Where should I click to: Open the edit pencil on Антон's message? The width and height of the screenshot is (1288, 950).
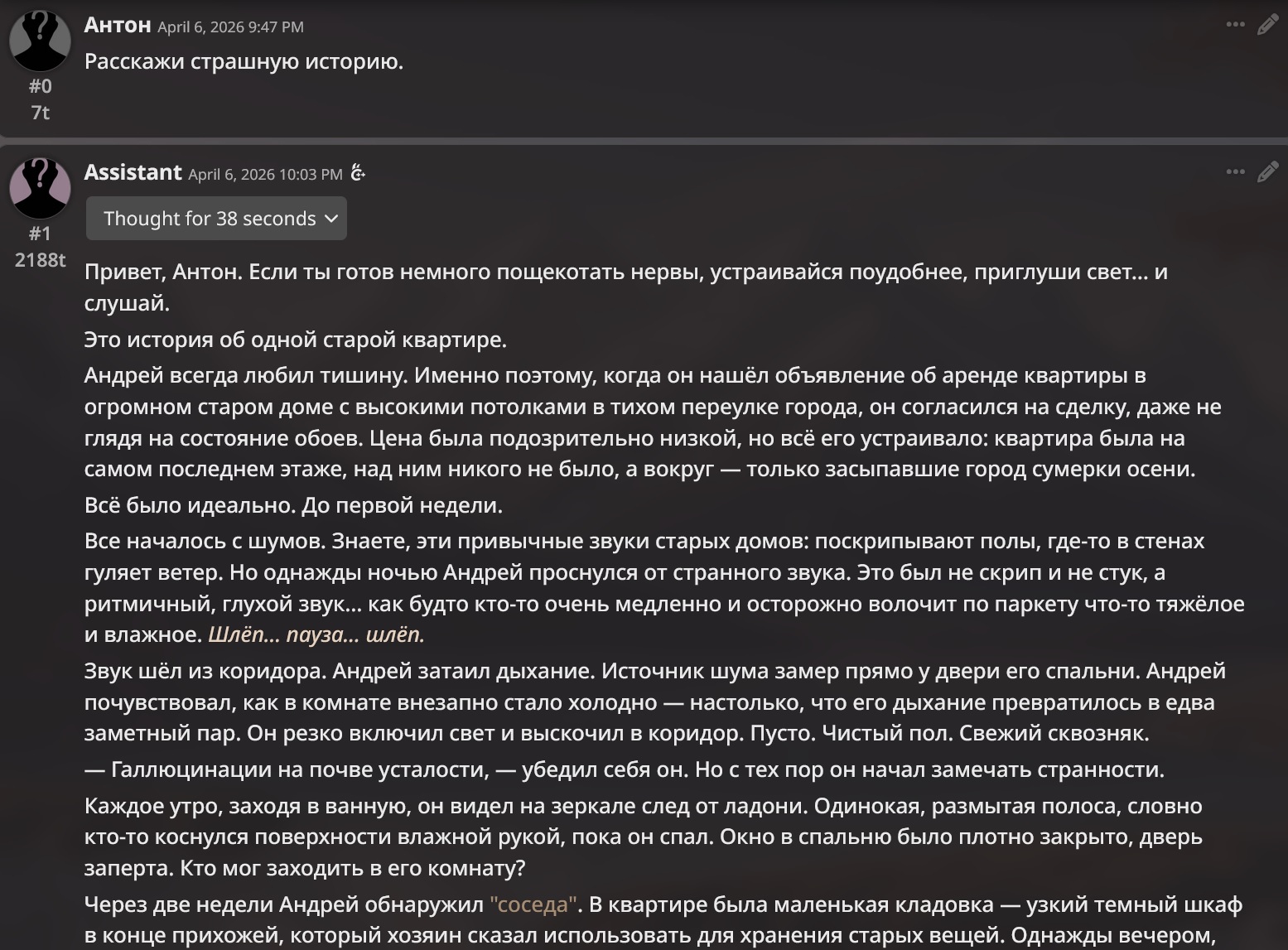1267,25
